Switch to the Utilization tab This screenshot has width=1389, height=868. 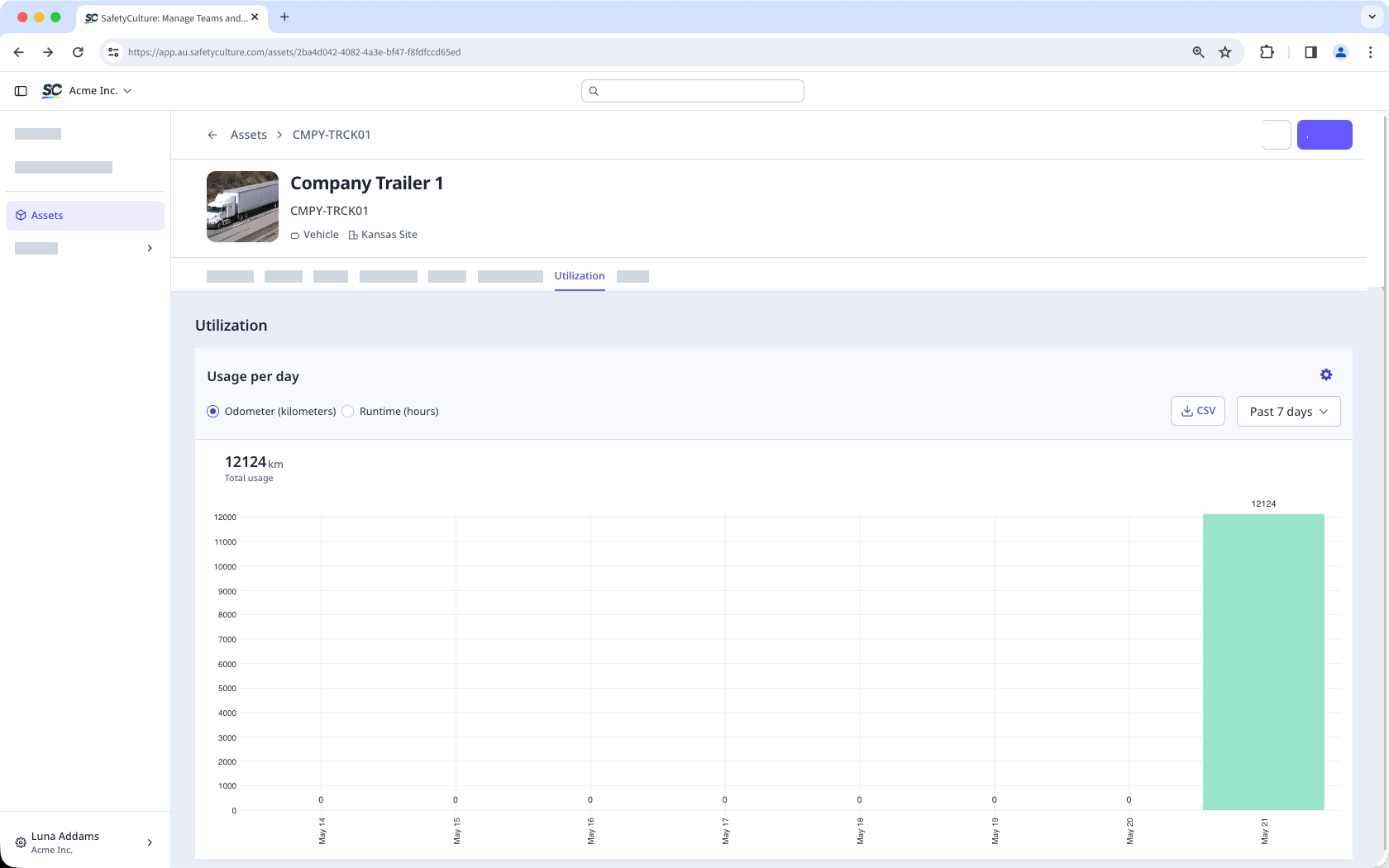point(580,276)
